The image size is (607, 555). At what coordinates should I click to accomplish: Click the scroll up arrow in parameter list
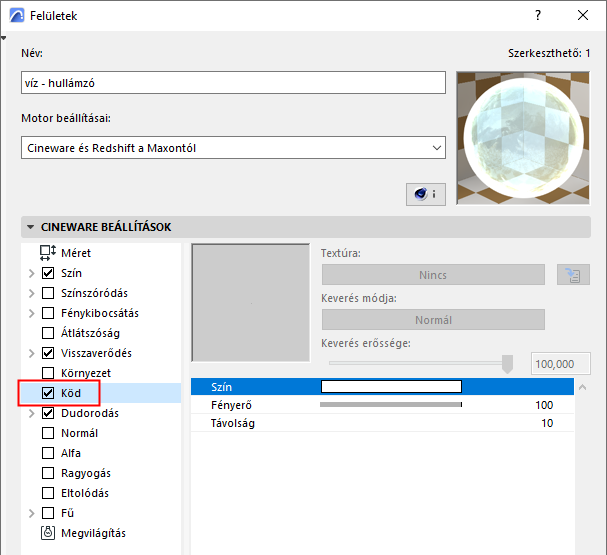582,387
